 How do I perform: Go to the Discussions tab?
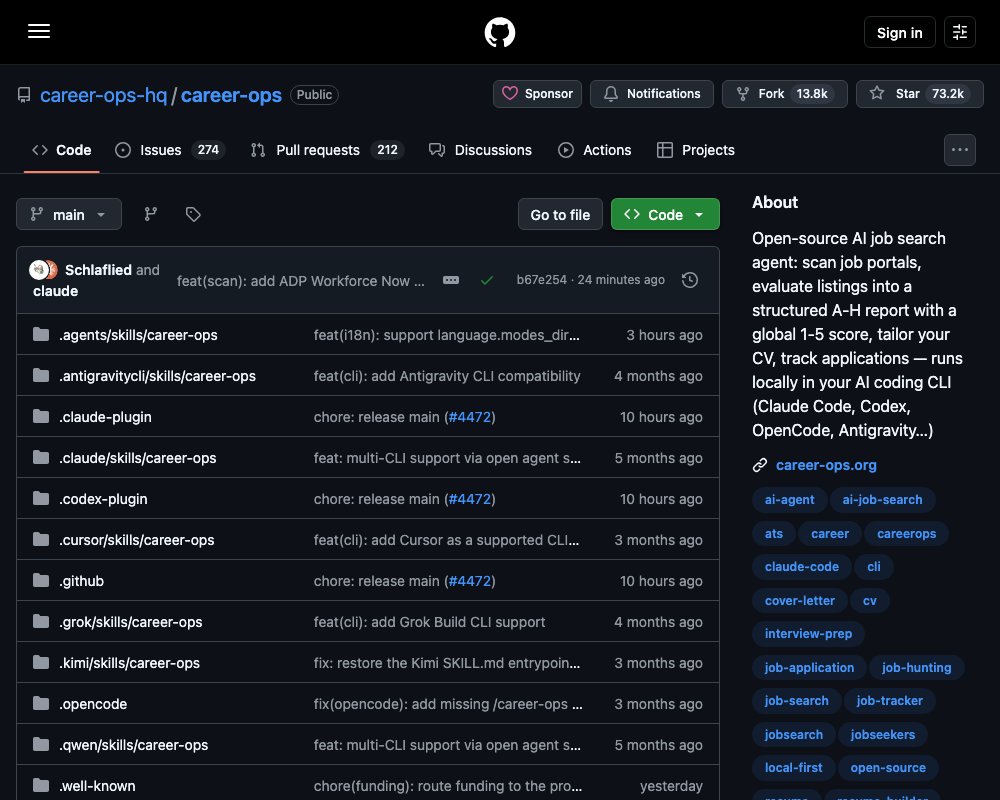480,150
